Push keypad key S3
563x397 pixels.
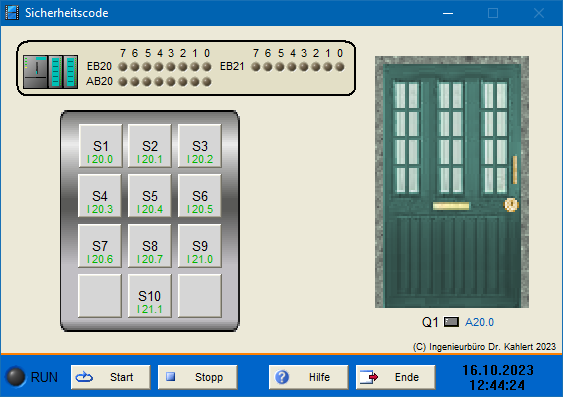point(200,146)
